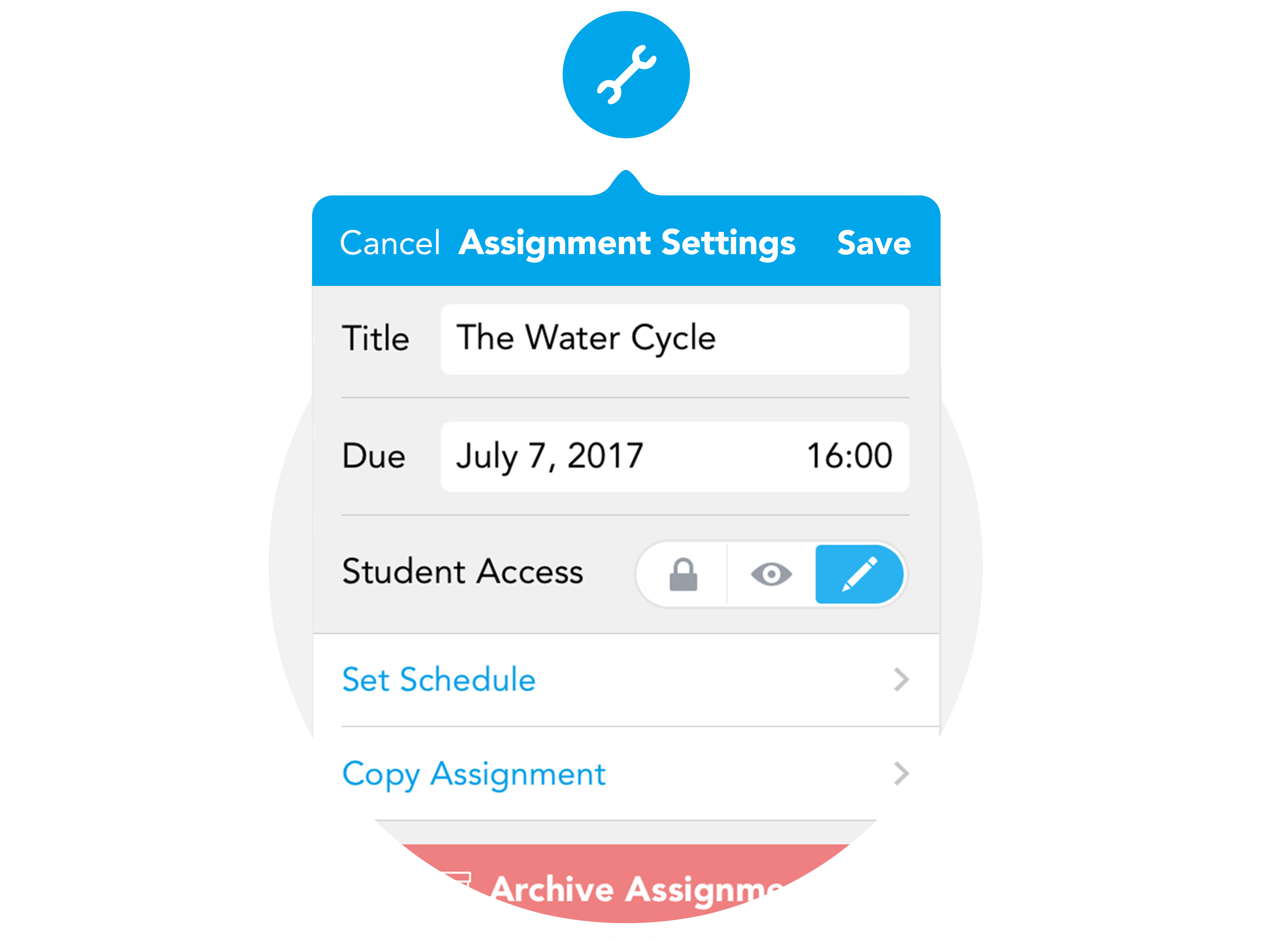1283x952 pixels.
Task: Click the wrench settings icon
Action: pyautogui.click(x=626, y=75)
